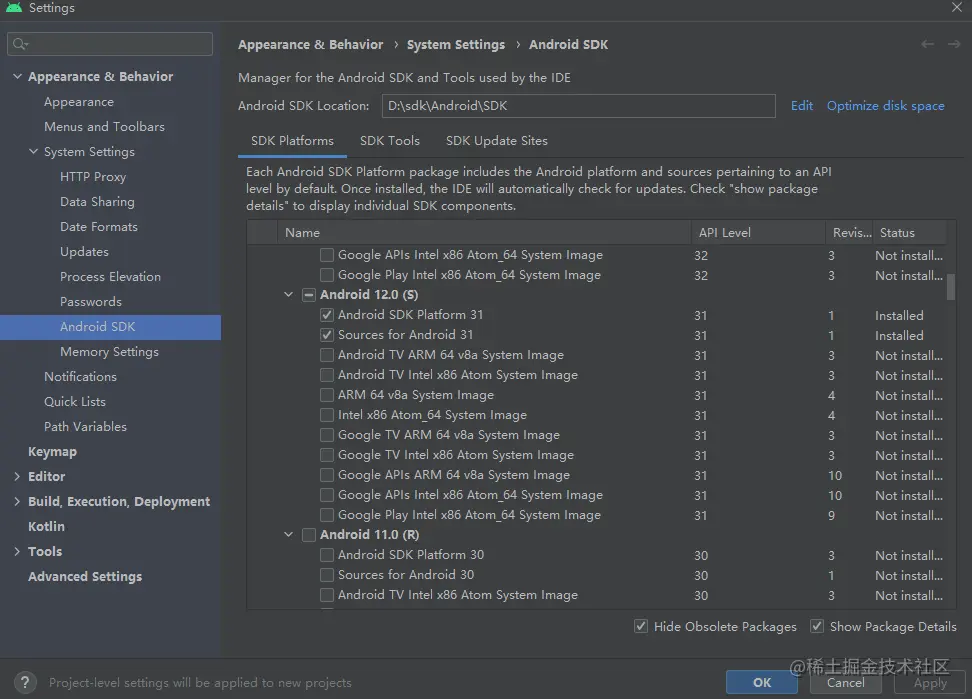This screenshot has height=699, width=972.
Task: Collapse Appearance & Behavior tree node
Action: tap(17, 76)
